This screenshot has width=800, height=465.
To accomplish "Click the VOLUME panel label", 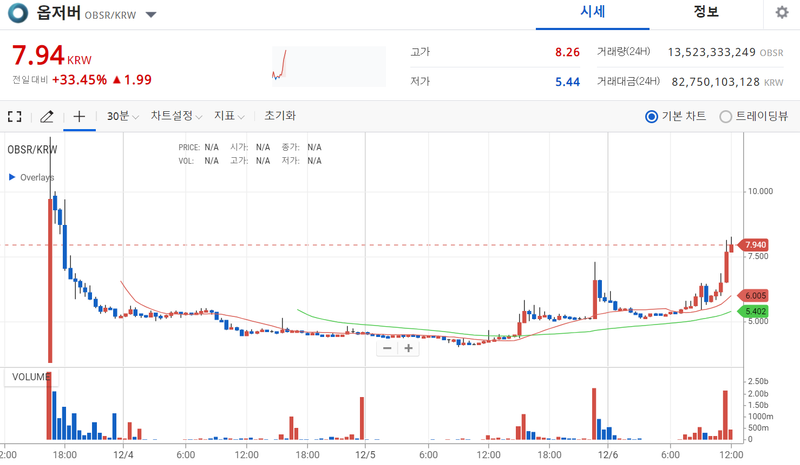I will point(31,377).
